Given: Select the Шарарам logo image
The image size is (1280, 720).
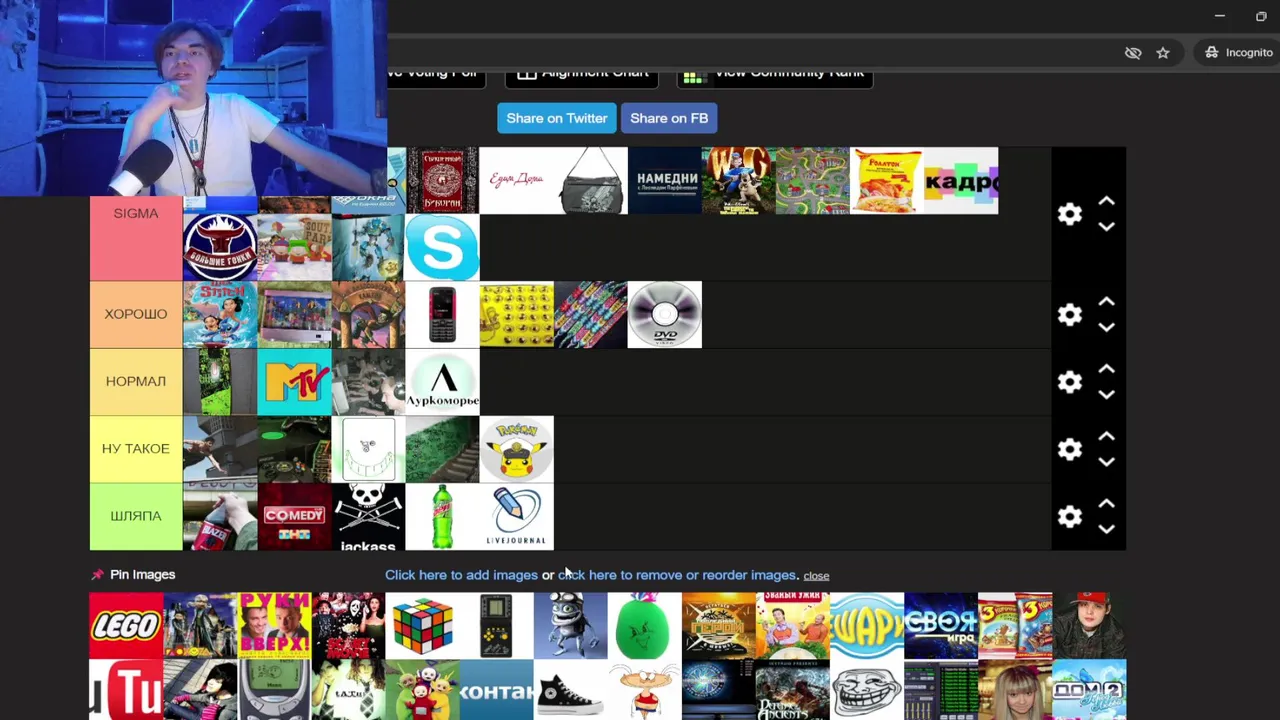Looking at the screenshot, I should (867, 626).
